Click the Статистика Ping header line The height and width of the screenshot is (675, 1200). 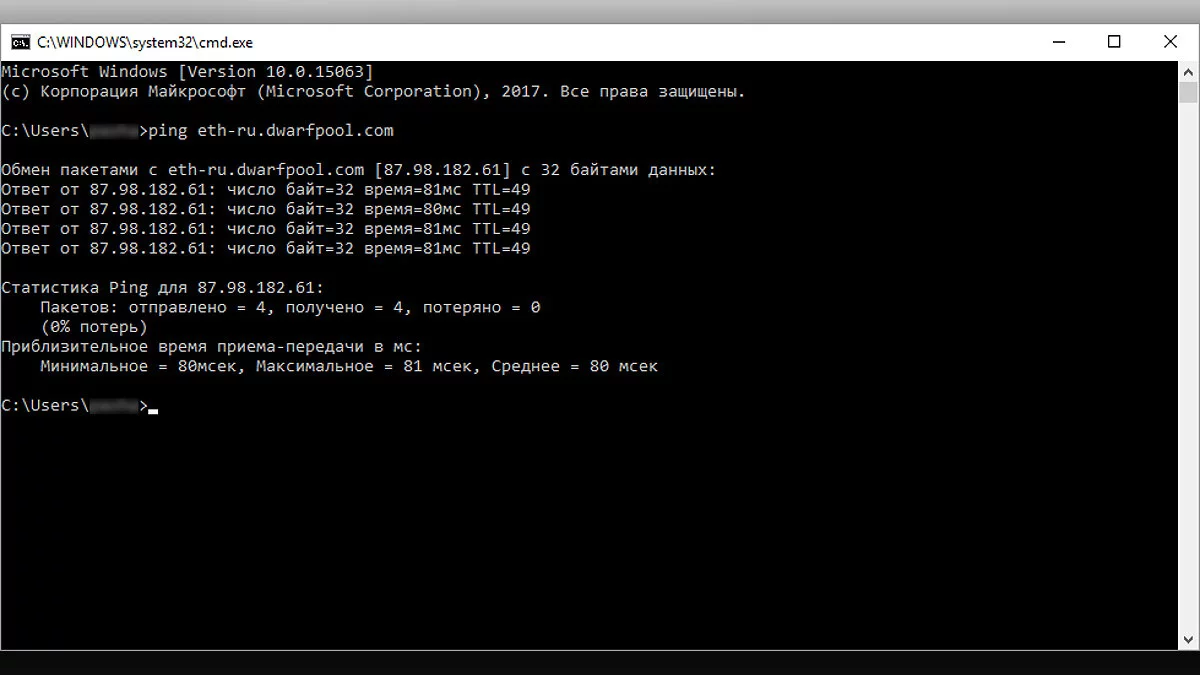pos(162,288)
